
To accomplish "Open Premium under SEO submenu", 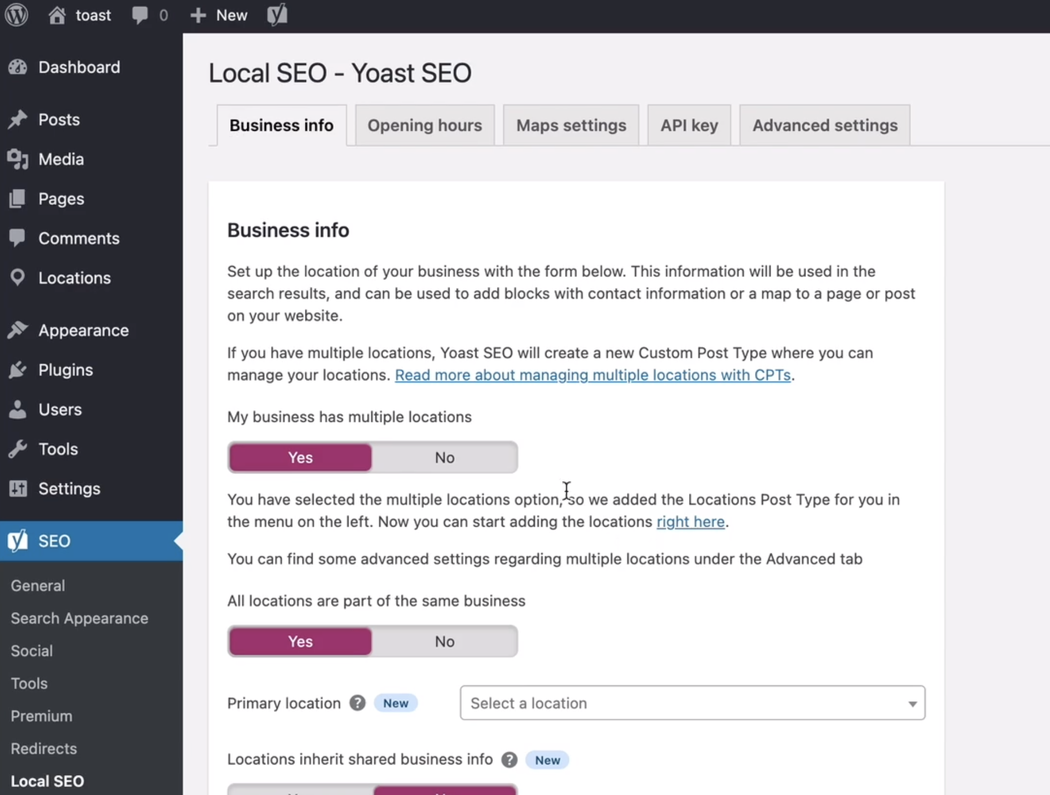I will coord(41,716).
